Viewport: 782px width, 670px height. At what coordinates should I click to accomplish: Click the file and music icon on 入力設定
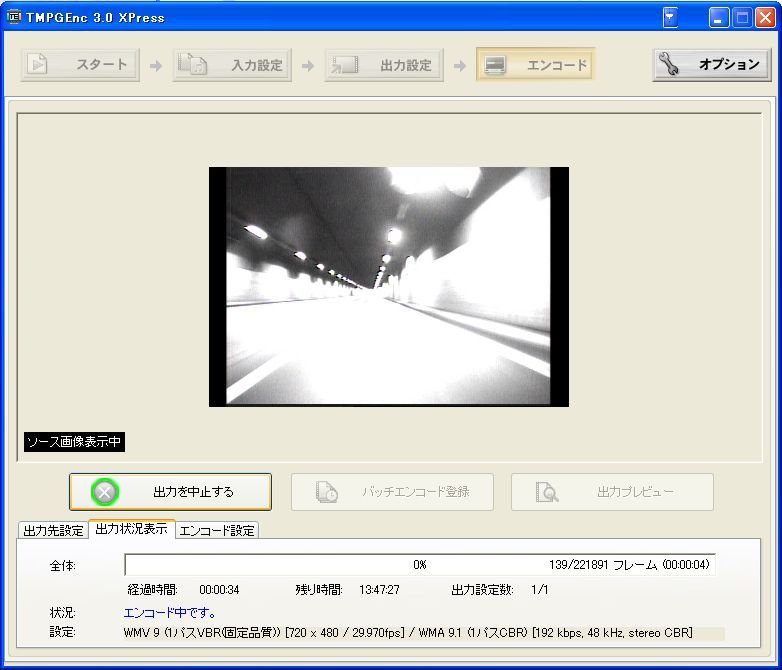pyautogui.click(x=192, y=64)
